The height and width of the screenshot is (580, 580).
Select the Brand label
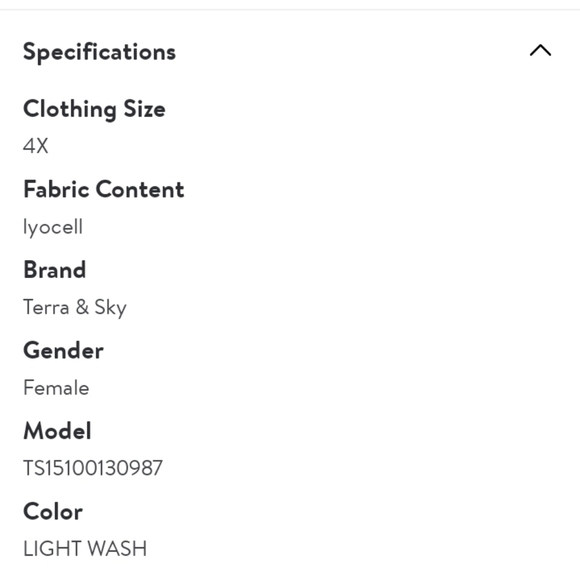pos(55,270)
